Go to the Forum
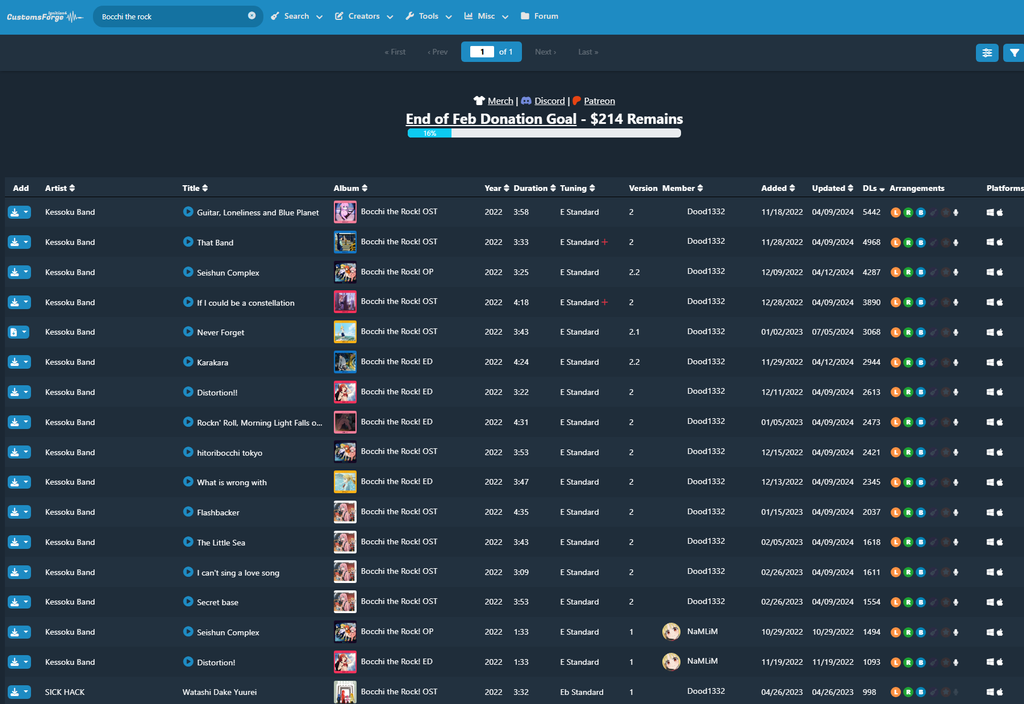Screen dimensions: 1024x704 (539, 16)
